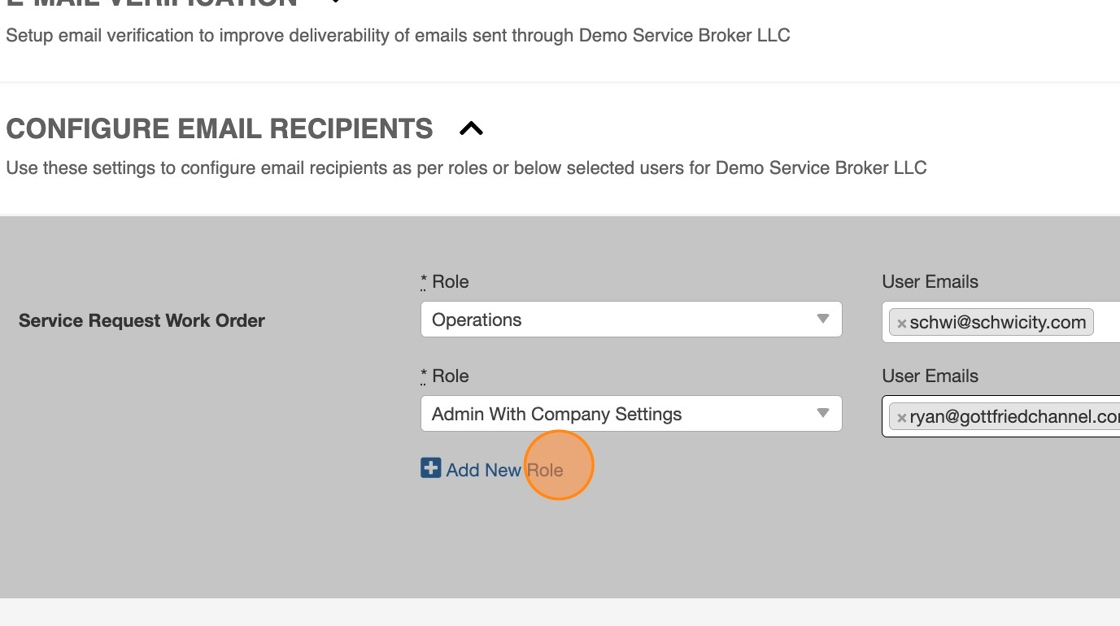Click the Admin With Company Settings dropdown arrow
The image size is (1120, 626).
[823, 413]
